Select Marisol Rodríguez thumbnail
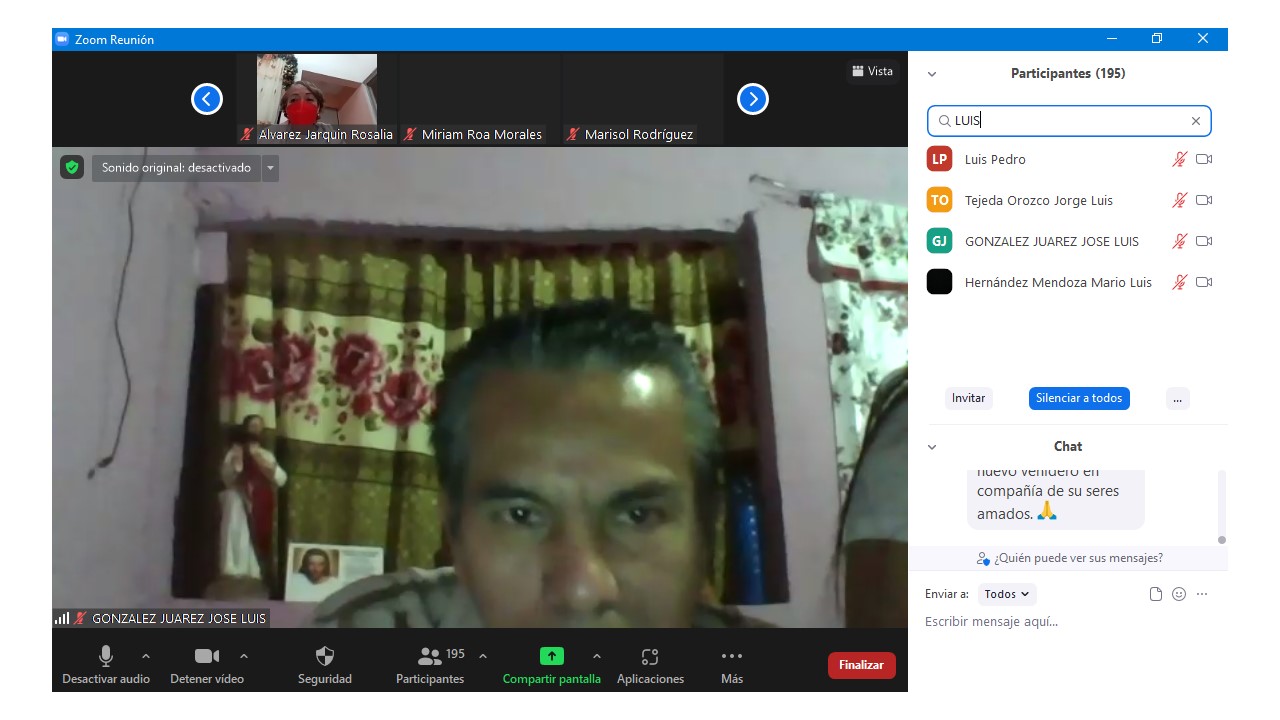 tap(643, 98)
